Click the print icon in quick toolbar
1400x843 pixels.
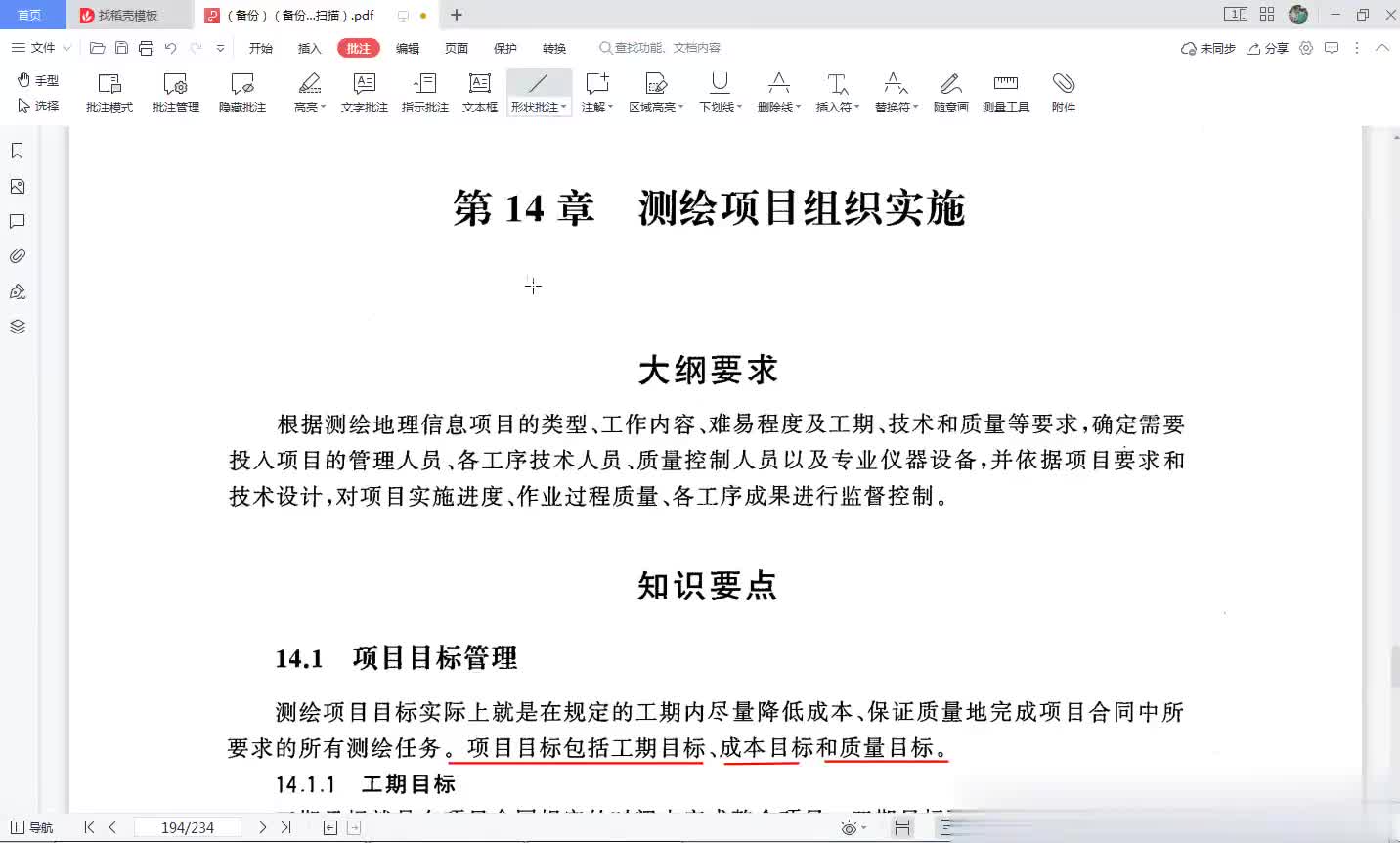[x=146, y=48]
